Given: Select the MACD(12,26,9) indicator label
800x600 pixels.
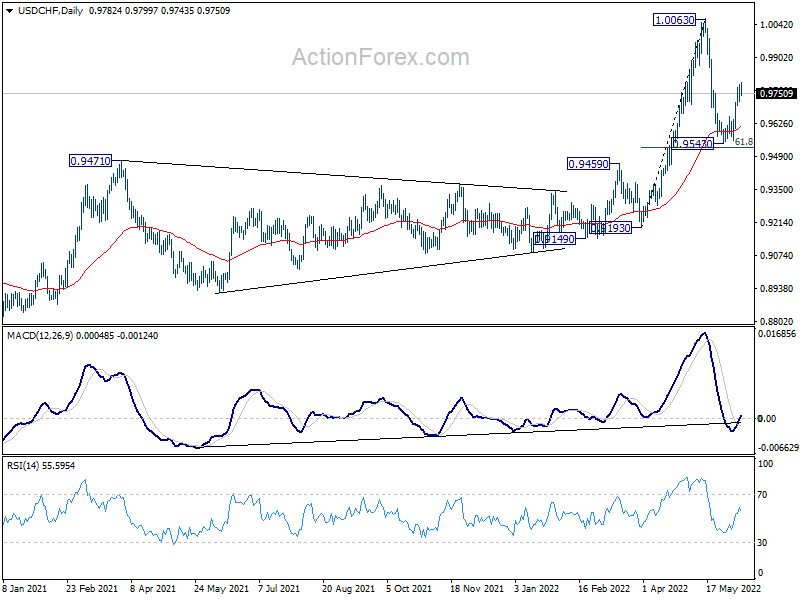Looking at the screenshot, I should pos(40,336).
